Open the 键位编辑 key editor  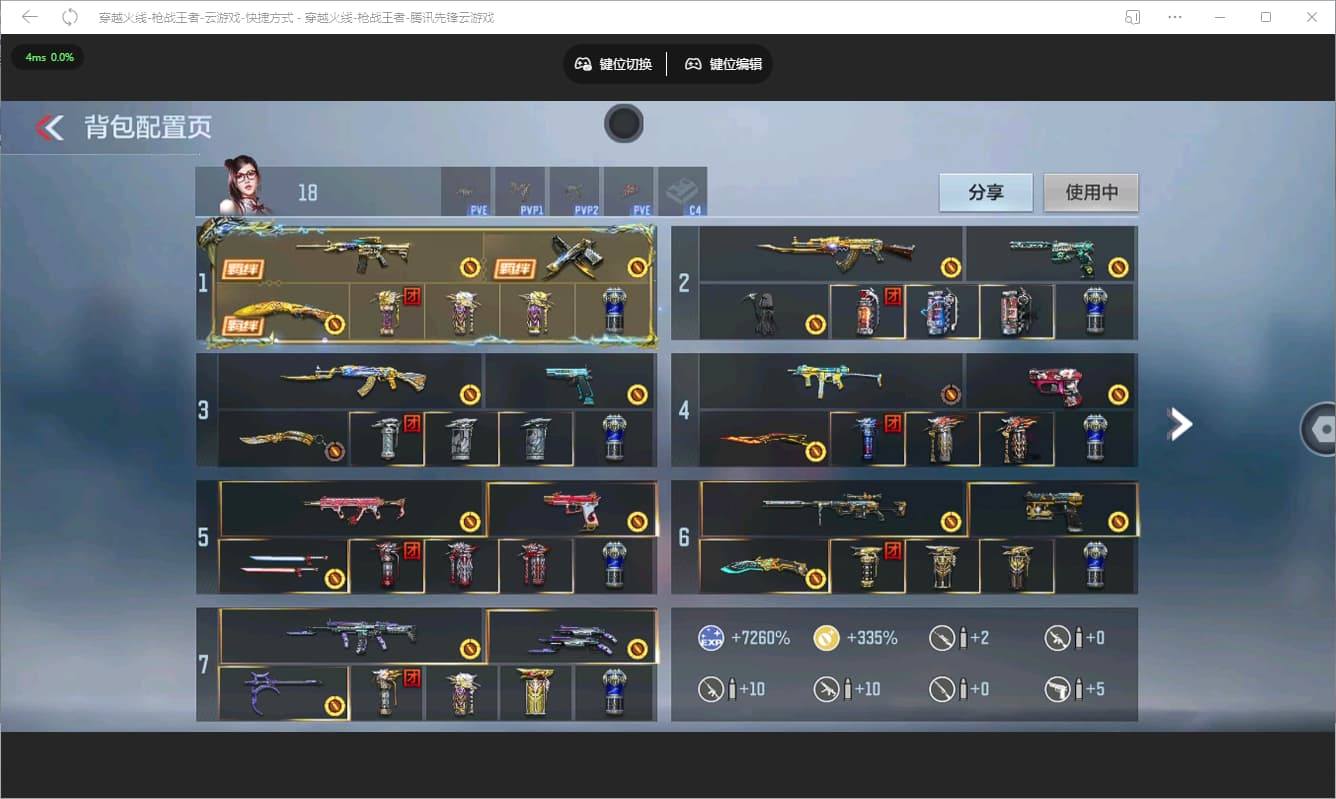tap(723, 64)
